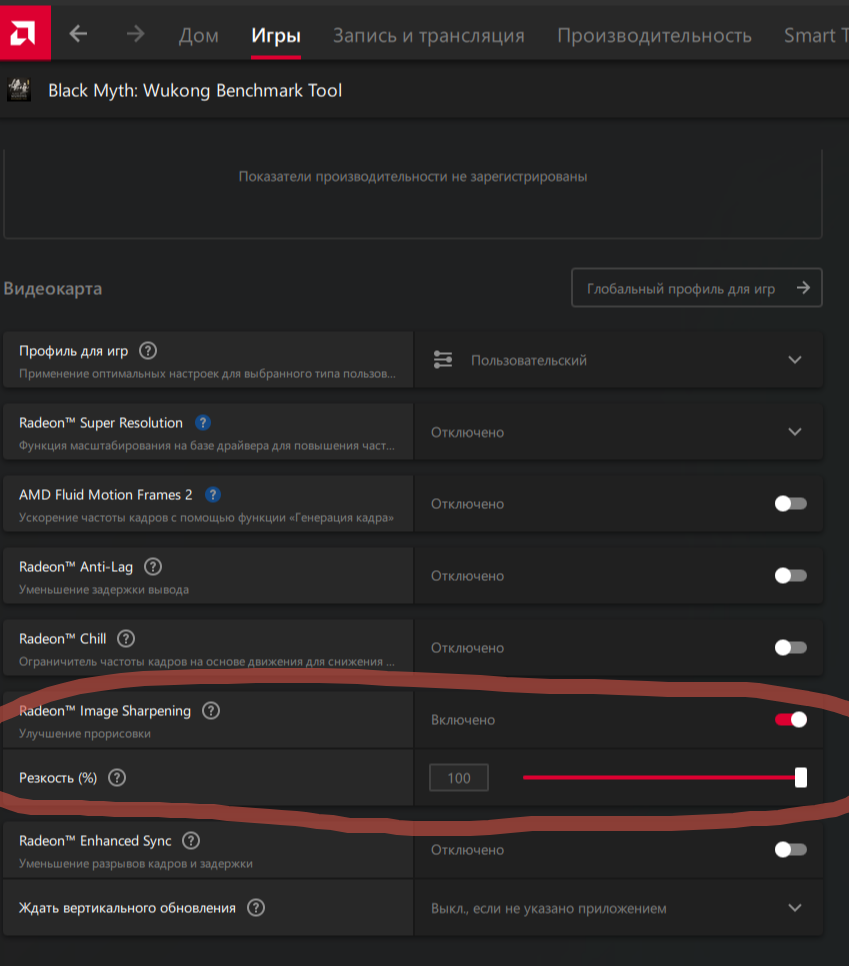
Task: Click help icon for Radeon Image Sharpening
Action: (x=211, y=711)
